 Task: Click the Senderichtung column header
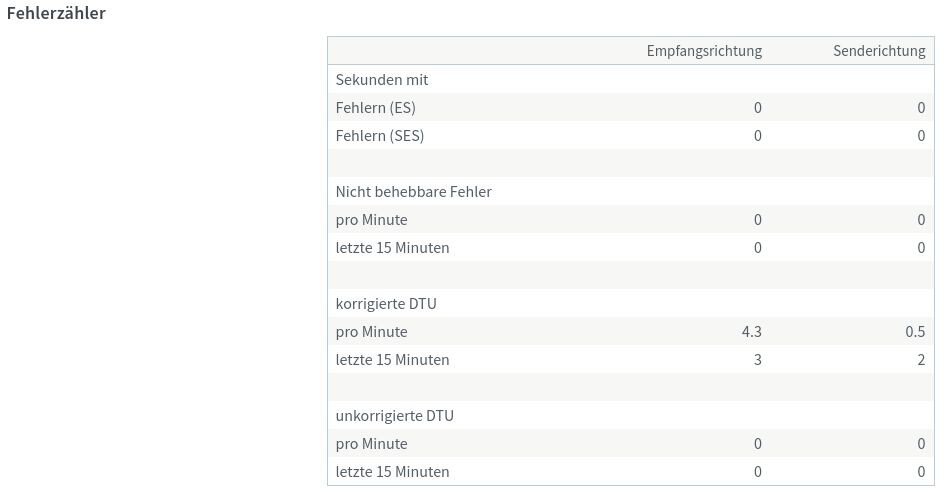coord(879,51)
